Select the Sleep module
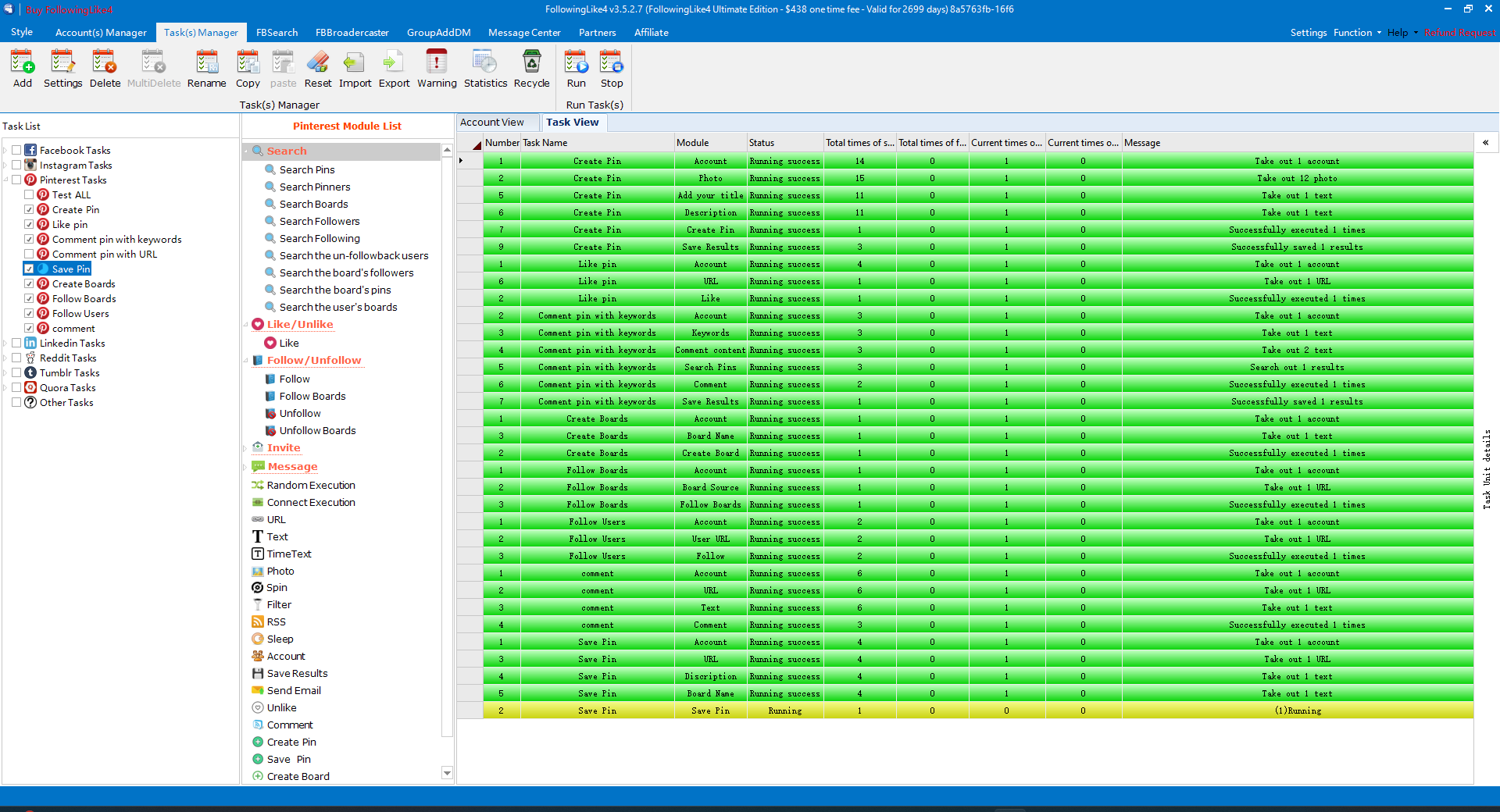The height and width of the screenshot is (812, 1500). [280, 639]
